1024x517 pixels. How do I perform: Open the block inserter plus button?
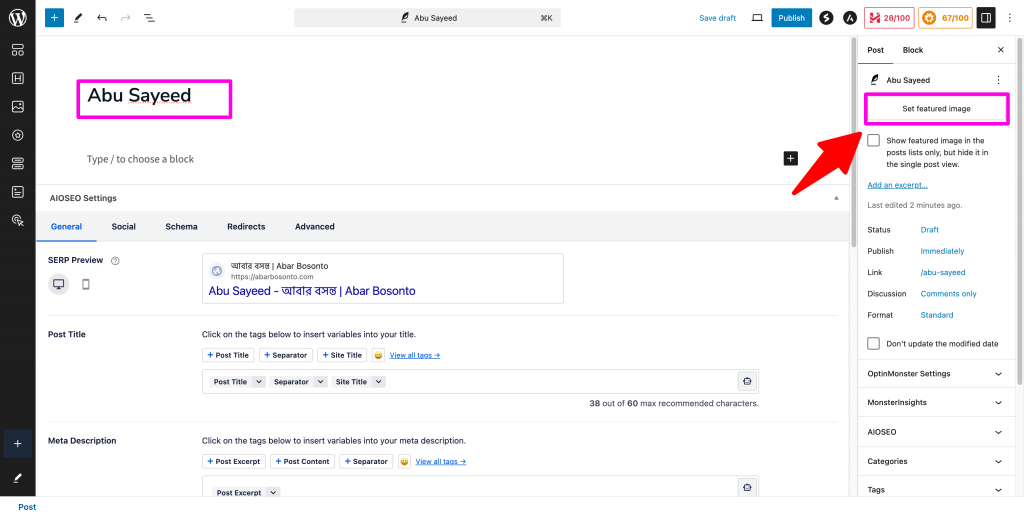tap(53, 18)
